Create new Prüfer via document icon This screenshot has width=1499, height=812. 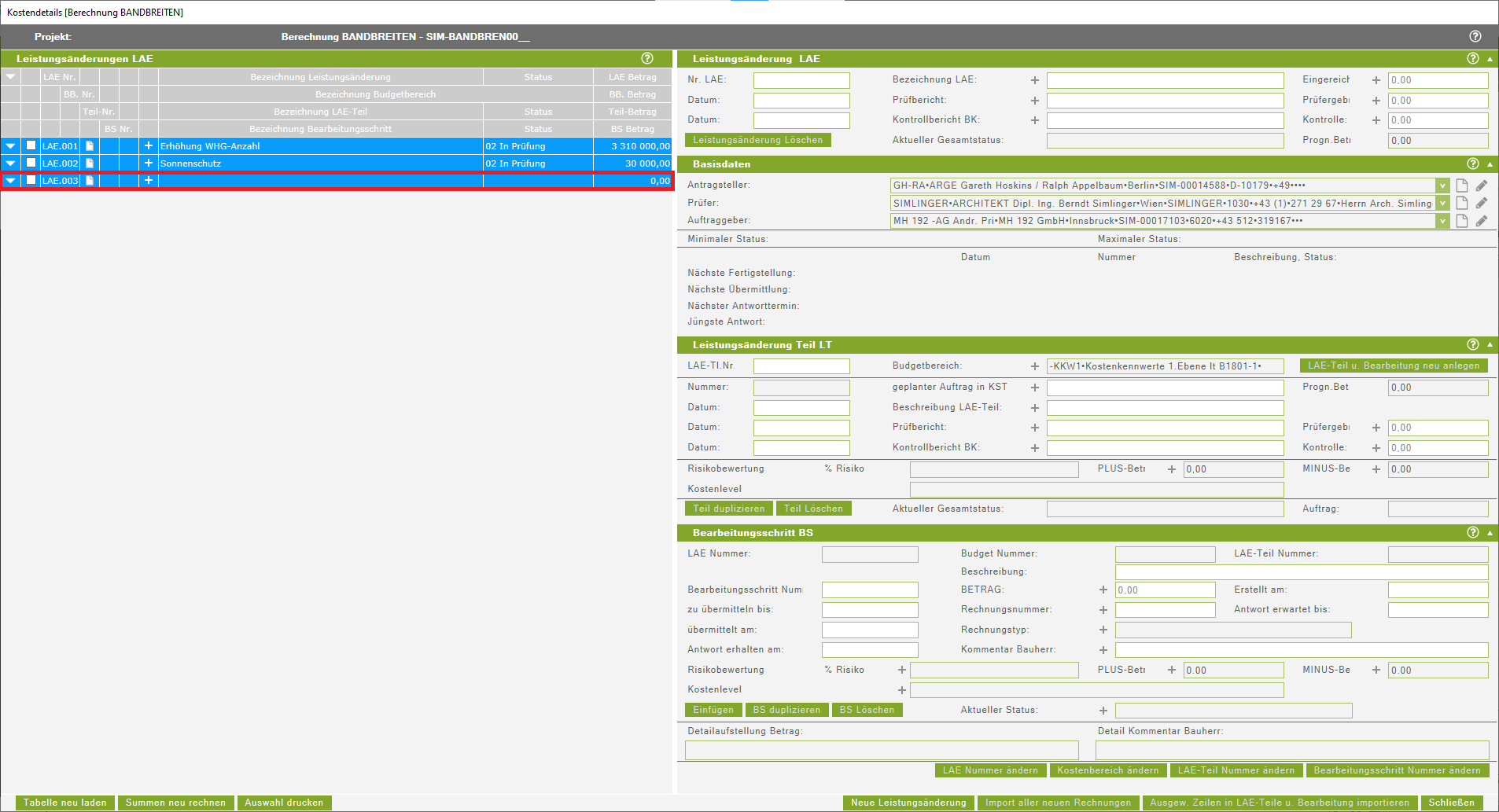(1462, 204)
